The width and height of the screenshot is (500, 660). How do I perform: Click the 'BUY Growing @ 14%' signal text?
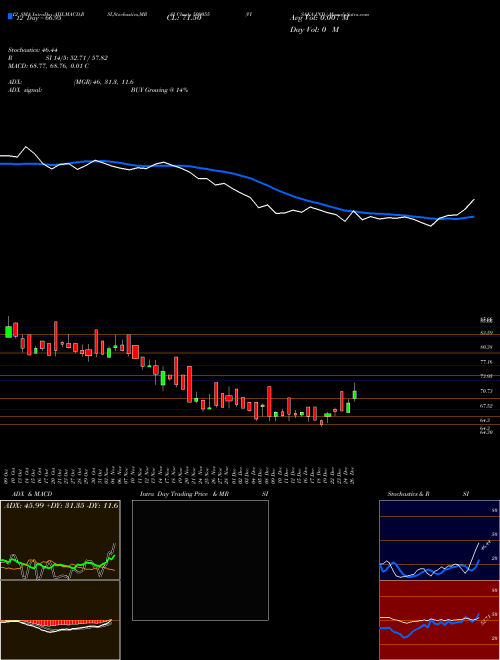159,90
